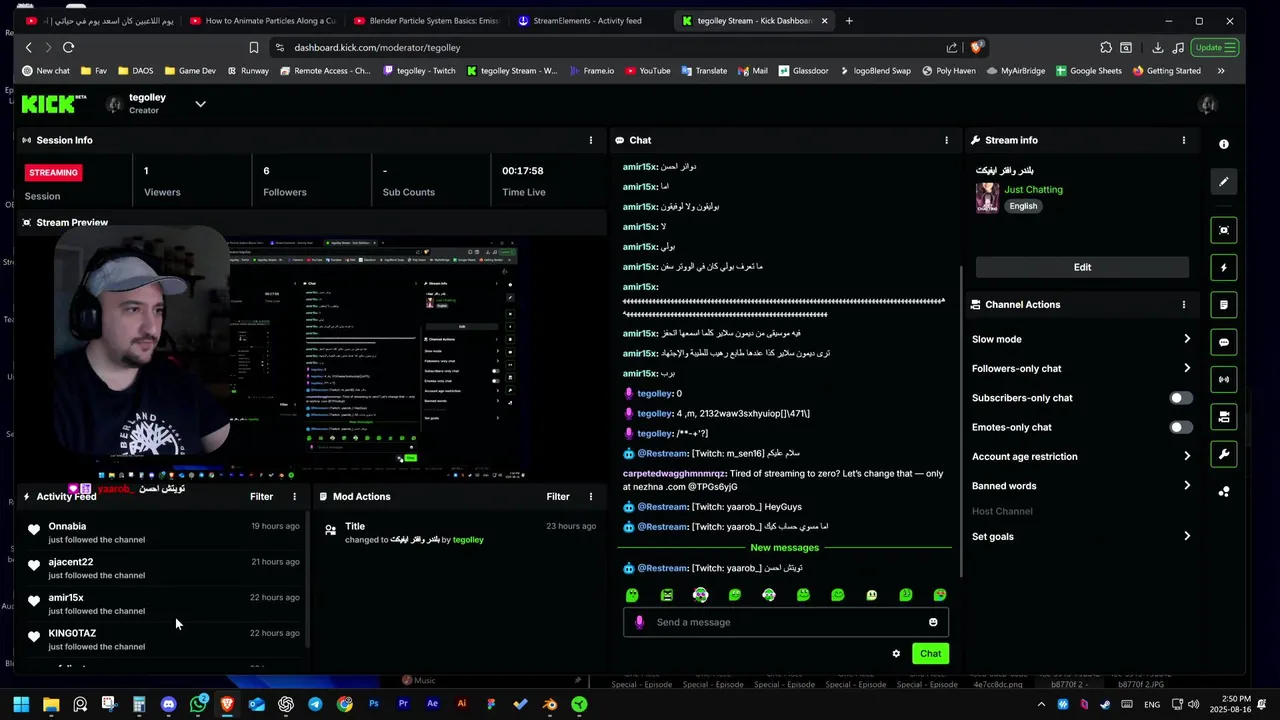
Task: Open a new browser tab
Action: 849,20
